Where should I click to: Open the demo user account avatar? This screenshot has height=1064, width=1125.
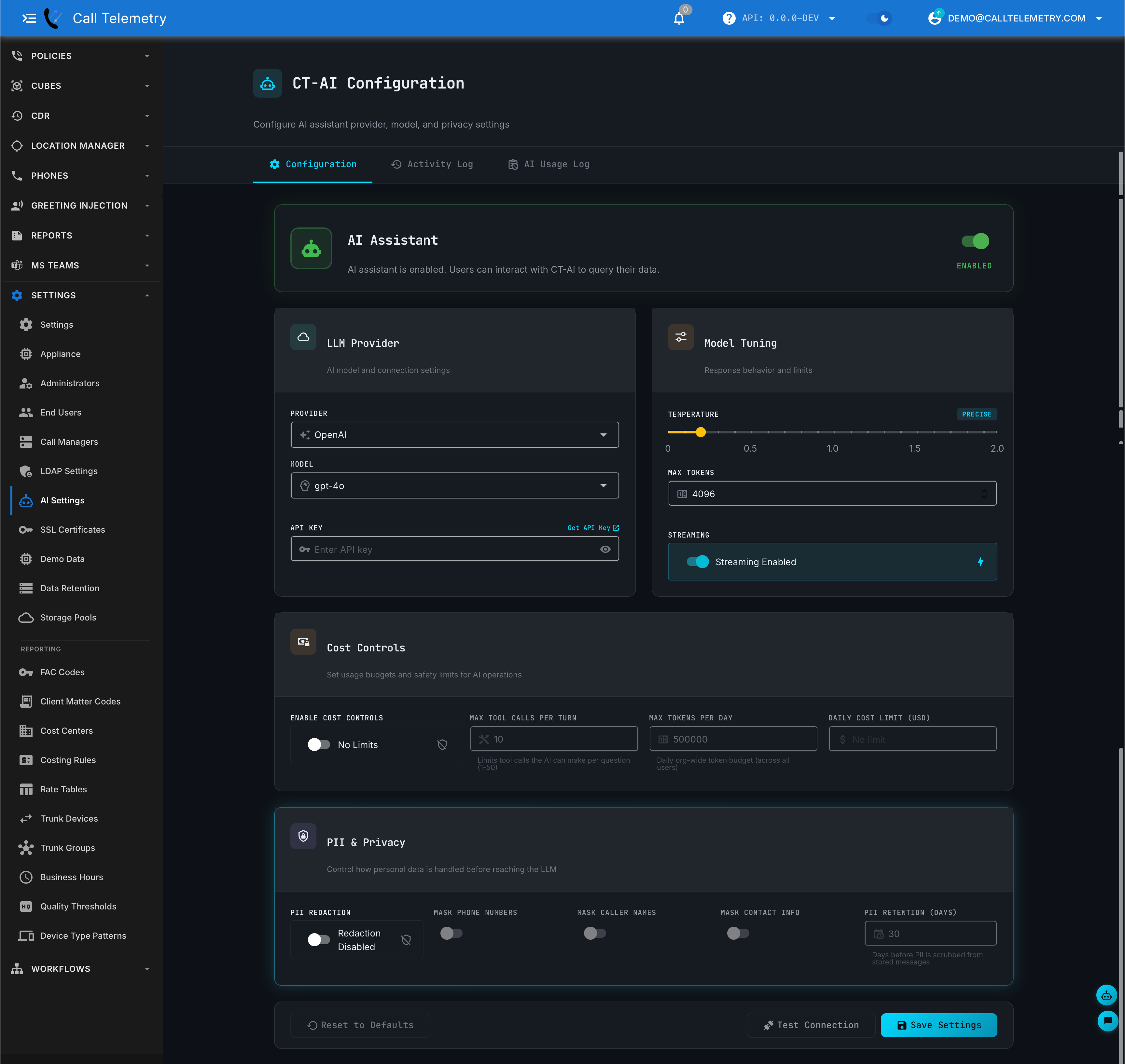click(x=934, y=18)
